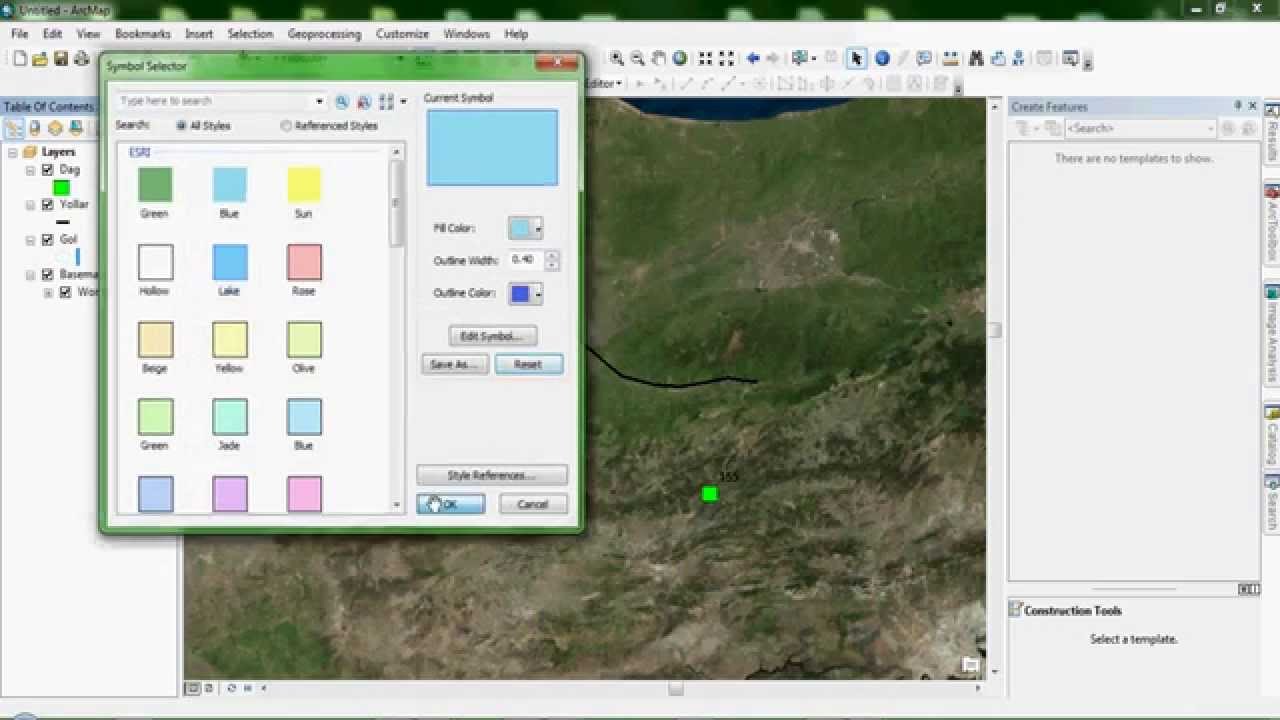Screen dimensions: 1280x720
Task: Open the ArcToolbox side tab
Action: [x=1272, y=225]
